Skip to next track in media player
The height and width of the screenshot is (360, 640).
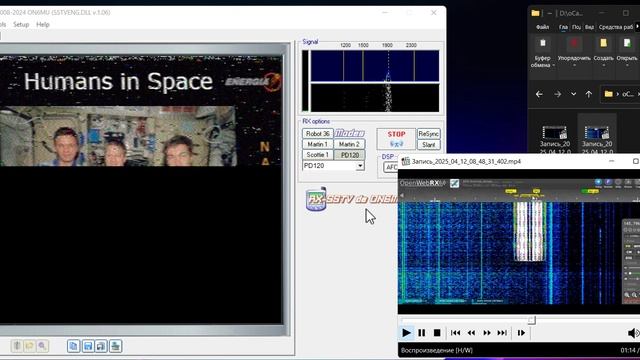pos(502,333)
